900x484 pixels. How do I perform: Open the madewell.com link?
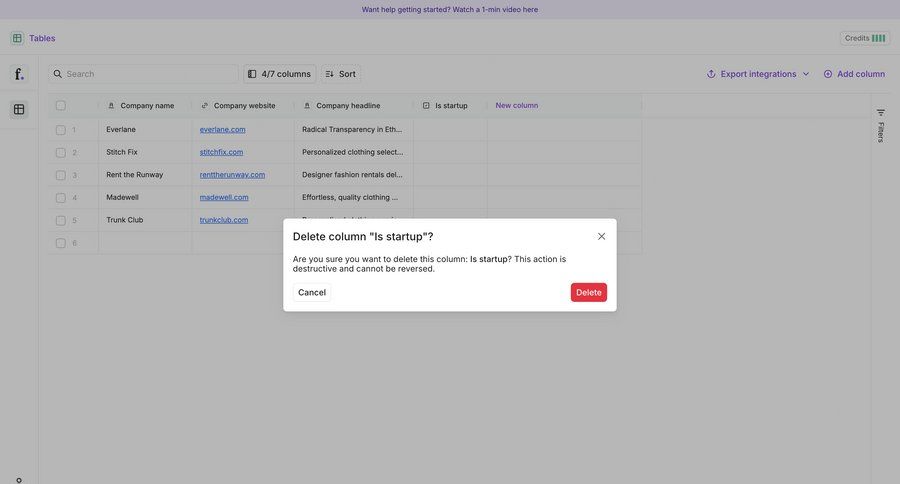tap(224, 198)
